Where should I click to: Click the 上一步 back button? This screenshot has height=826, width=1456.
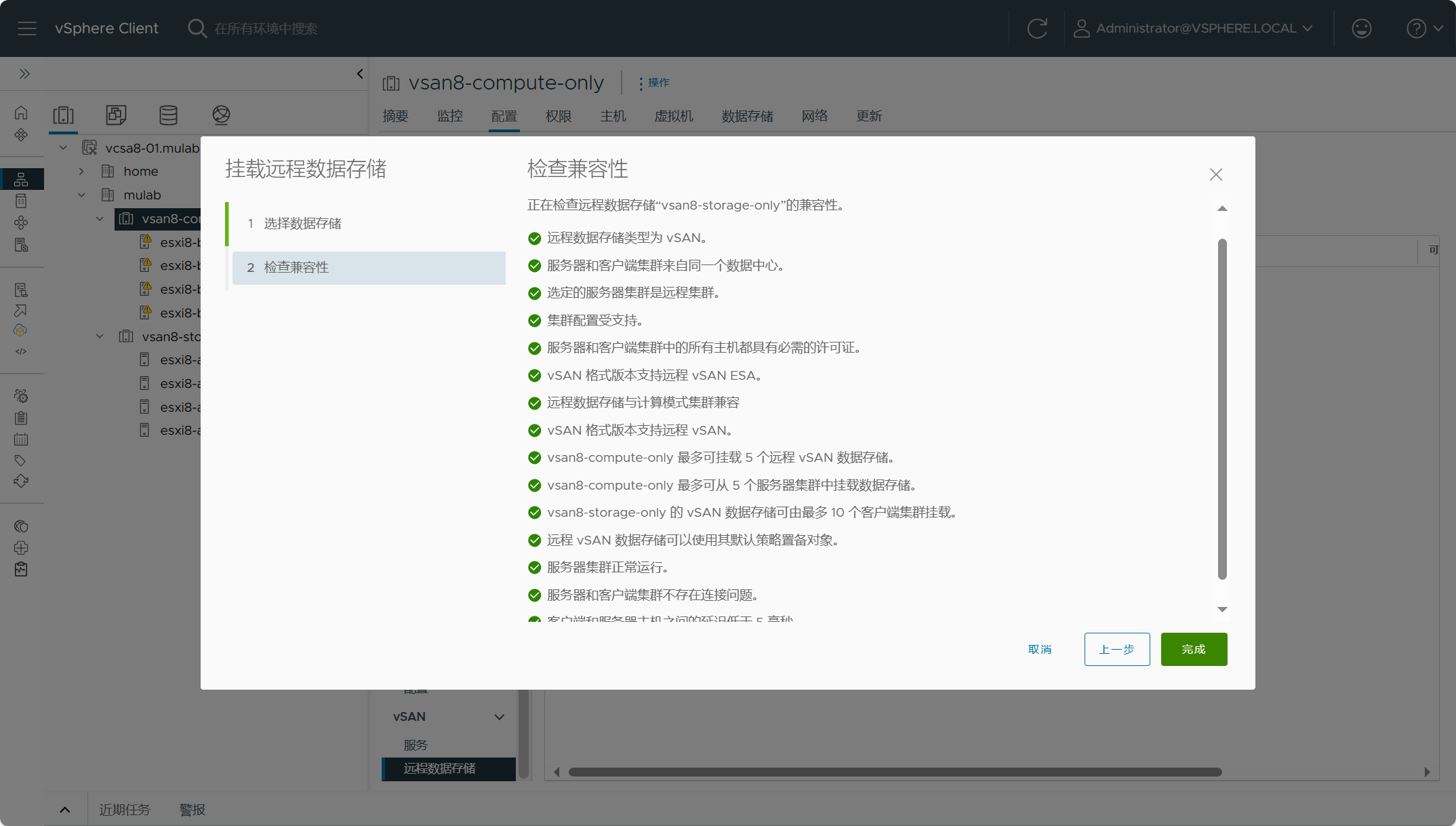[x=1117, y=649]
